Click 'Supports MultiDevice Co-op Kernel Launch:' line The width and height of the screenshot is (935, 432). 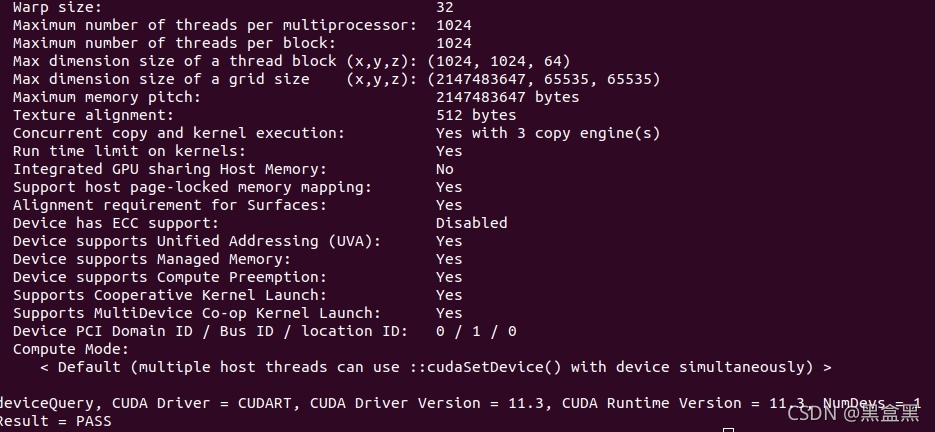click(x=237, y=313)
